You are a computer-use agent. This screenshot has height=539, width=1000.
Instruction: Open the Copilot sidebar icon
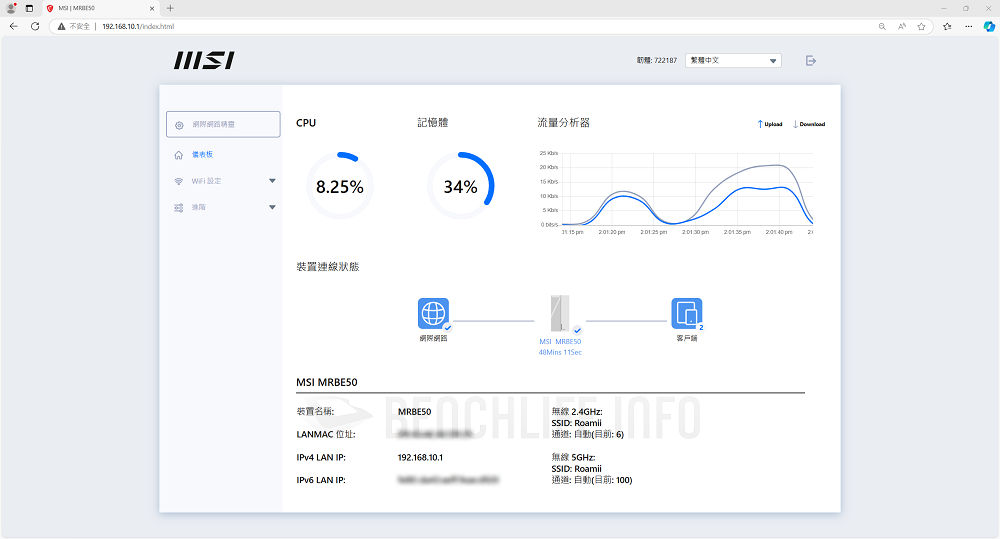989,26
